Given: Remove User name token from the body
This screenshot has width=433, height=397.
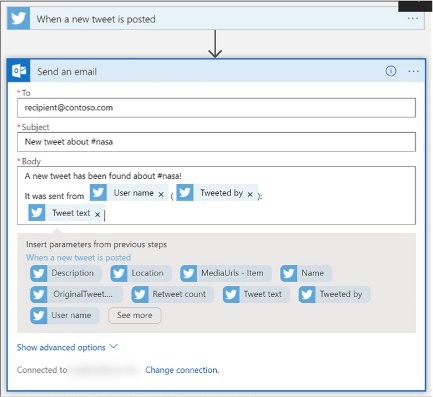Looking at the screenshot, I should coord(161,194).
